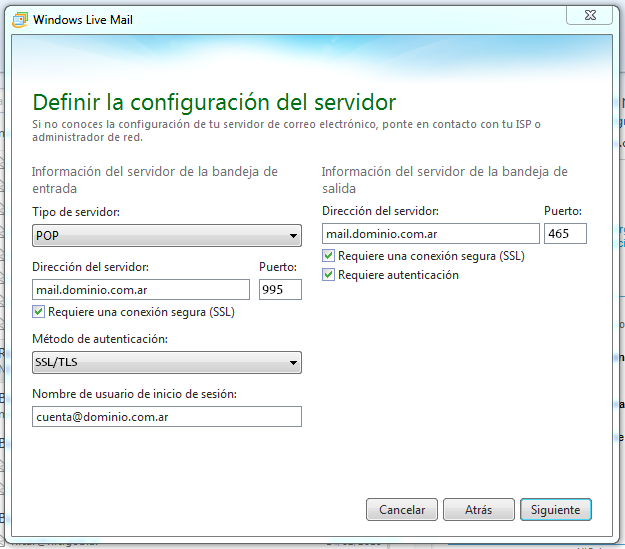625x549 pixels.
Task: Click the incoming Dirección del servidor label
Action: 90,267
